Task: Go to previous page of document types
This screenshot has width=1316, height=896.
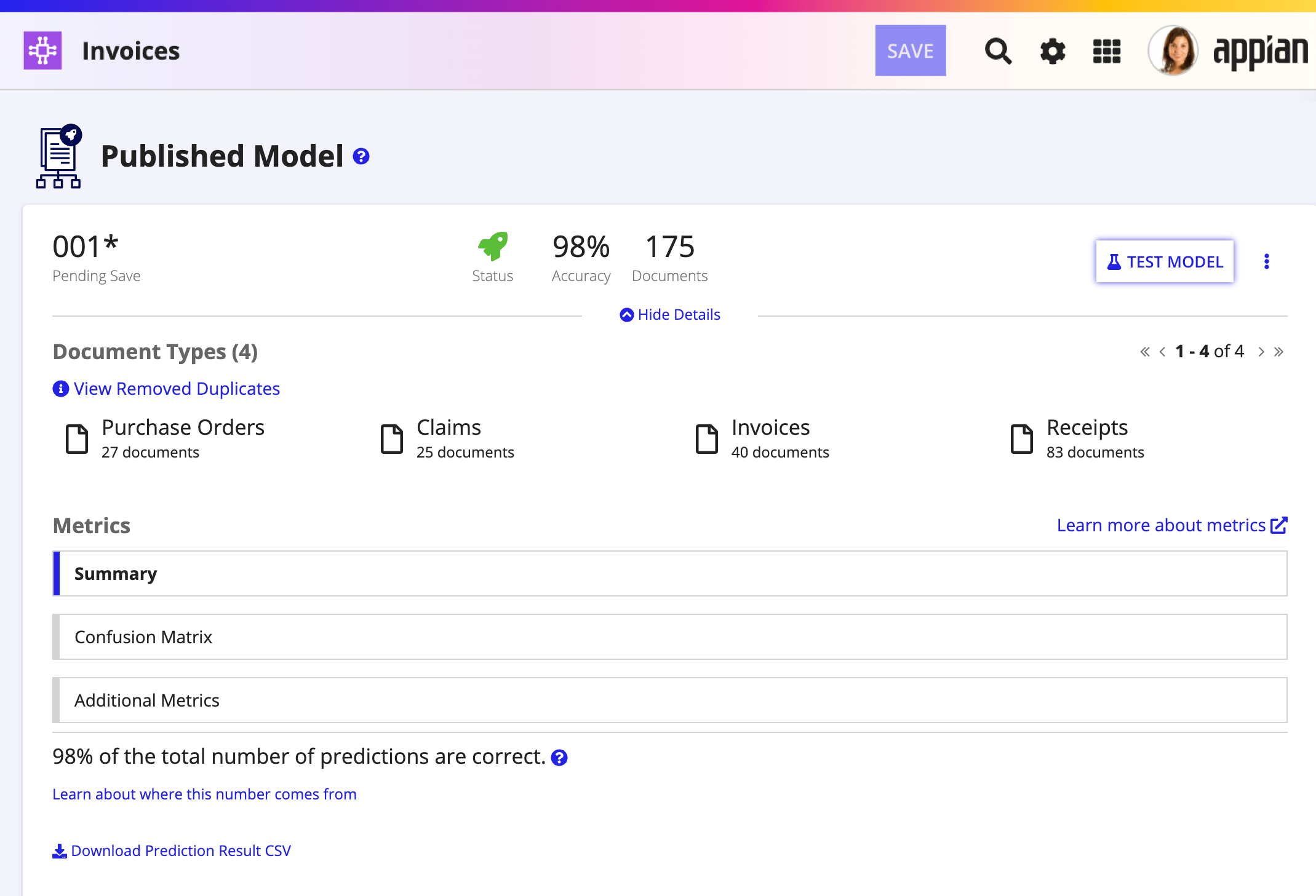Action: point(1162,352)
